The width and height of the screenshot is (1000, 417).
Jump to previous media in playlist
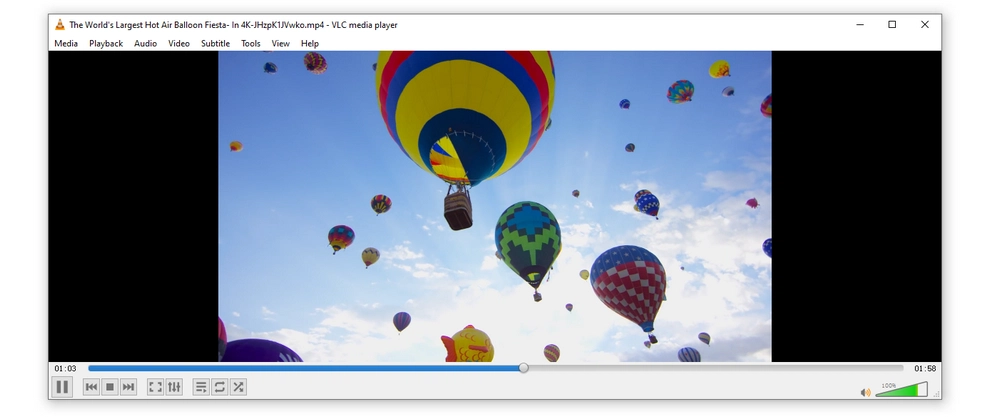coord(91,386)
